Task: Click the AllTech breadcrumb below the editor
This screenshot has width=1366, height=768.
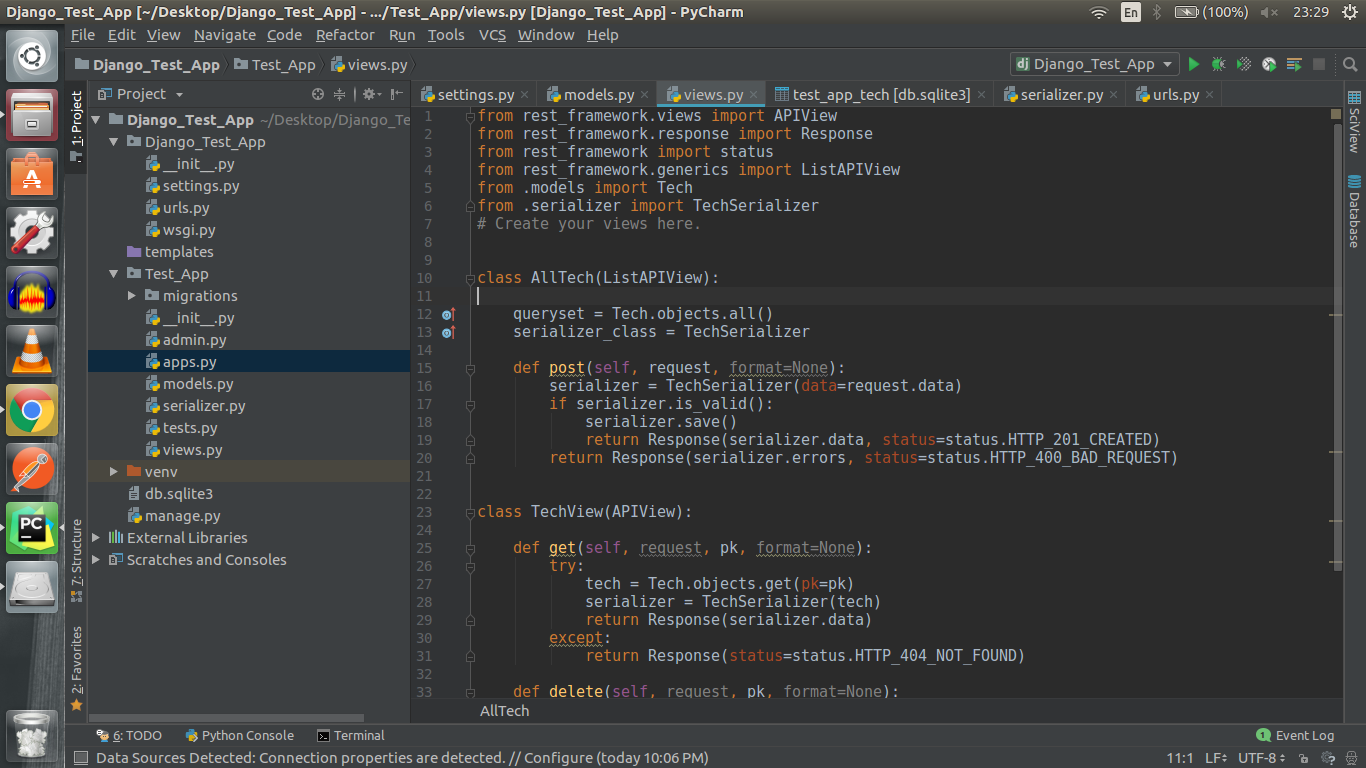Action: pyautogui.click(x=504, y=711)
